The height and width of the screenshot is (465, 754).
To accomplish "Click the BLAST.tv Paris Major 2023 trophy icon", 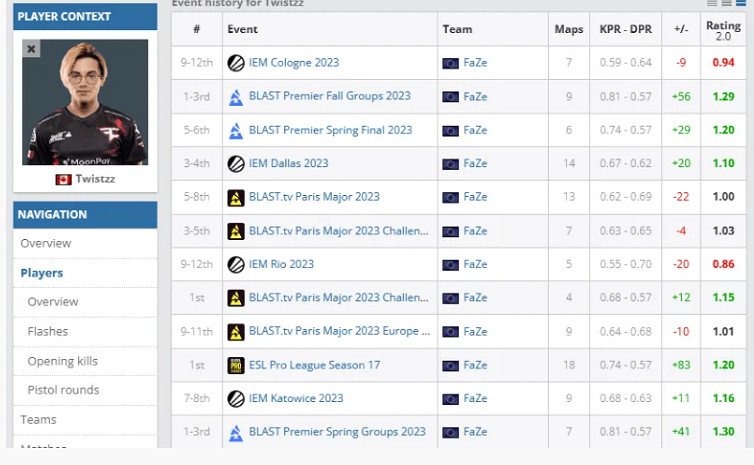I will click(x=236, y=197).
